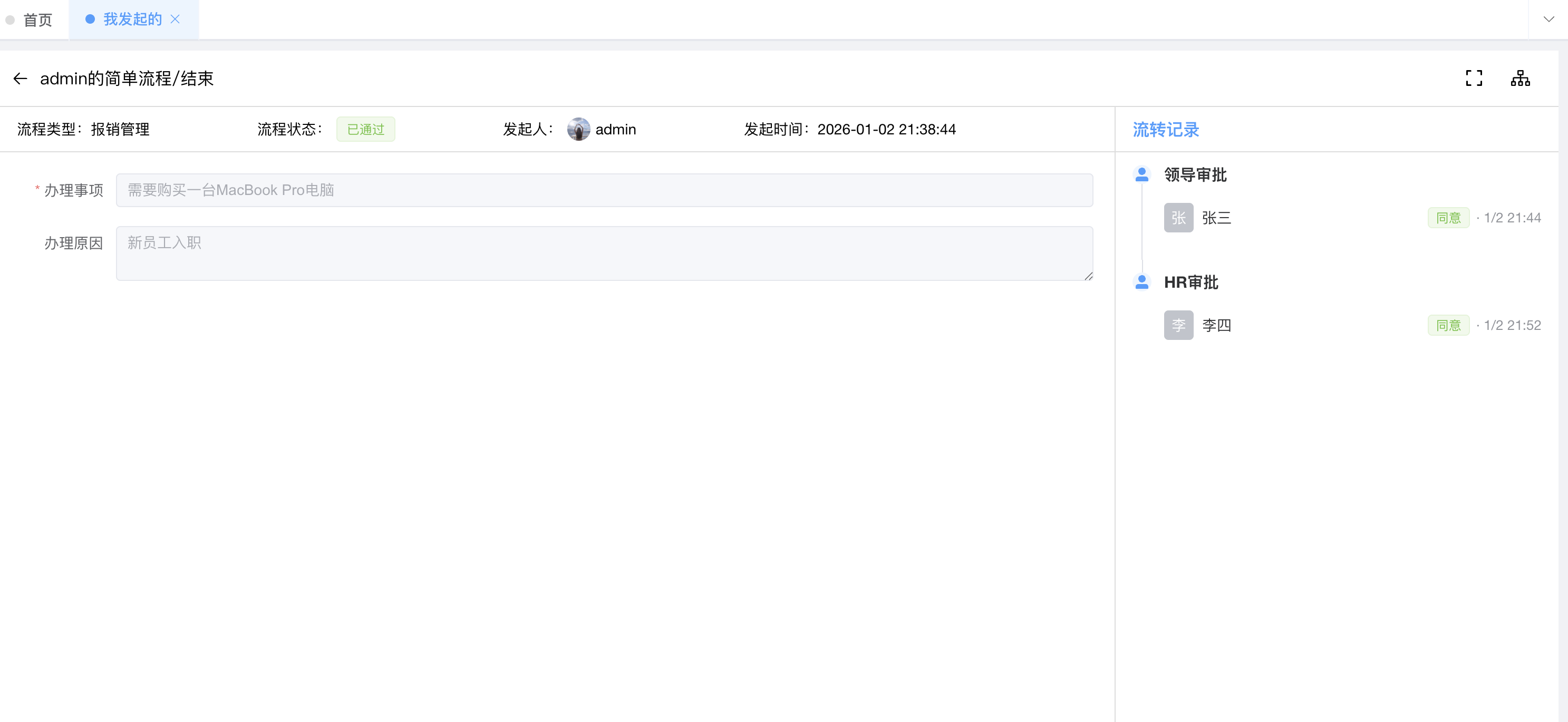Viewport: 1568px width, 722px height.
Task: Click 张三's gray avatar badge
Action: [1178, 218]
